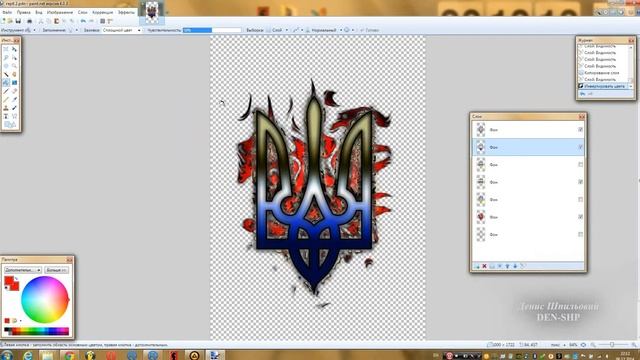The height and width of the screenshot is (360, 640).
Task: Select the Ellipse Select tool
Action: click(6, 66)
